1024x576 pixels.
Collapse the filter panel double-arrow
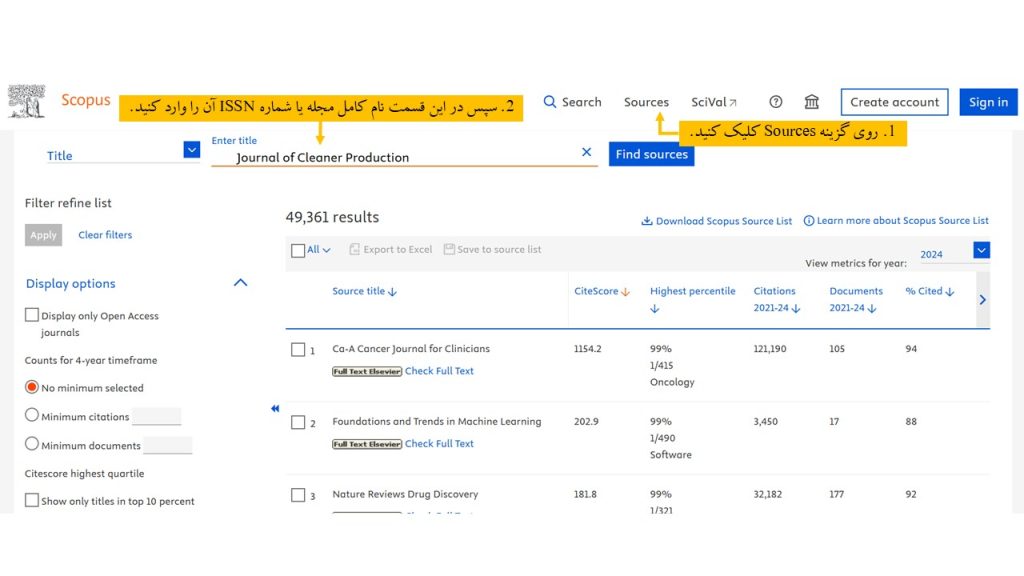point(275,409)
